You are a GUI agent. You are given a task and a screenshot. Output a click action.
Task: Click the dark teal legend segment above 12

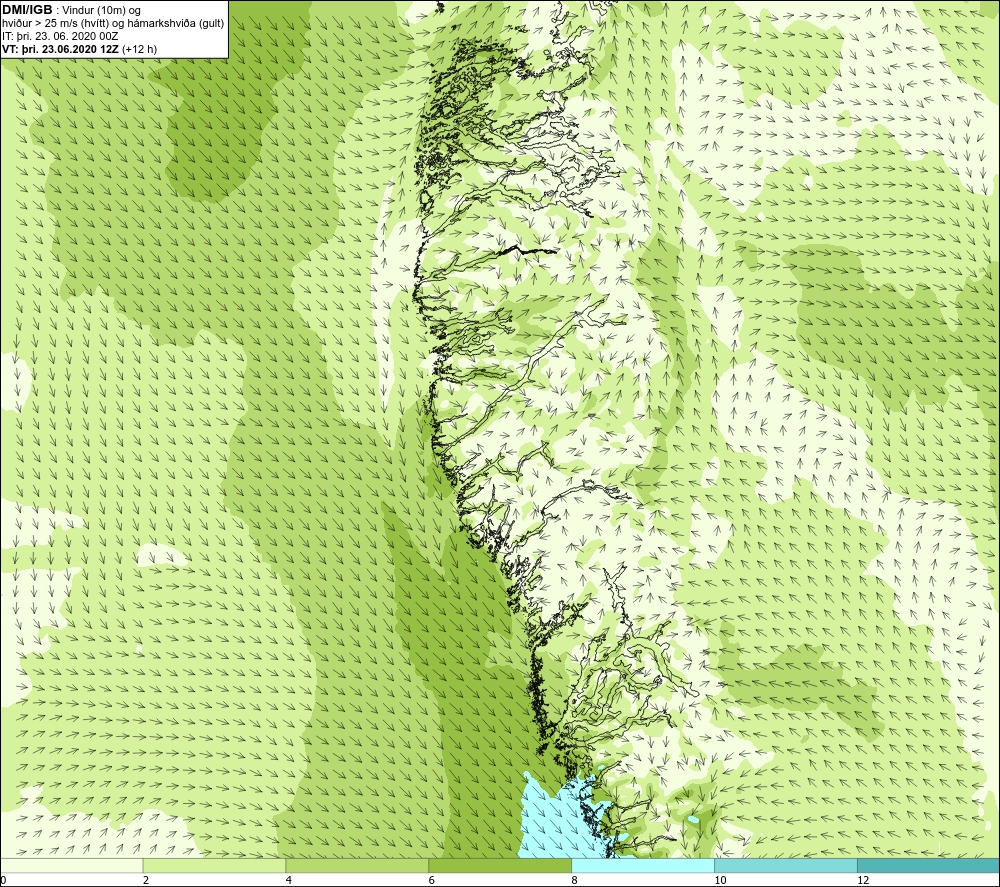coord(929,865)
